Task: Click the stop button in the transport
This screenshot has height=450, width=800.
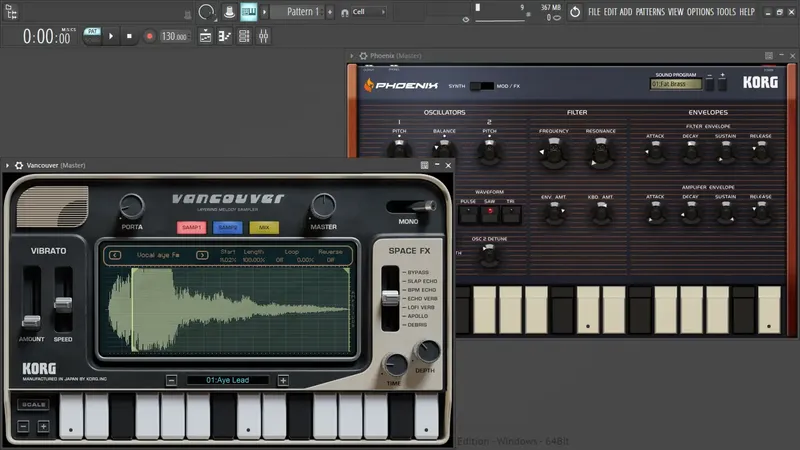Action: point(129,36)
